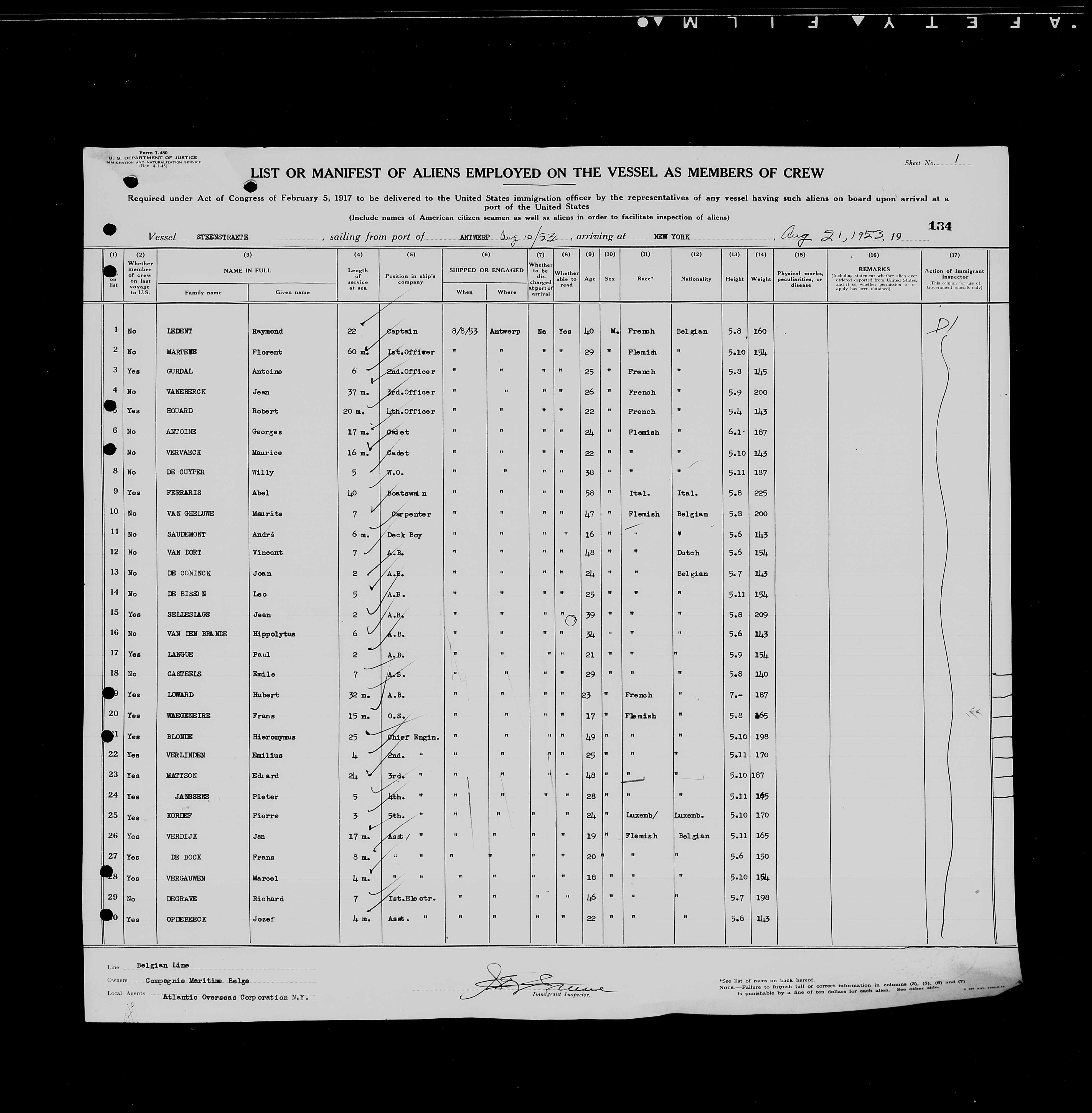
Task: Click the page number 134
Action: tap(939, 226)
